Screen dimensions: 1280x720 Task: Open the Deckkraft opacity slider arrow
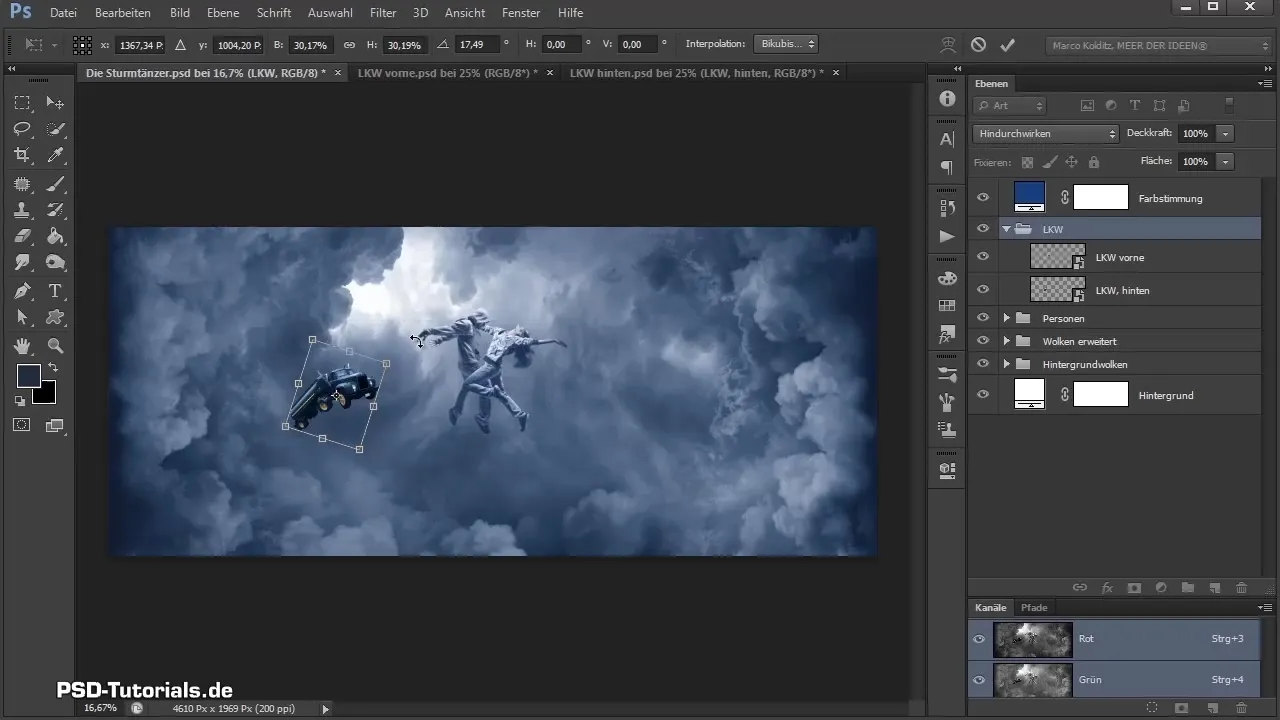tap(1226, 134)
